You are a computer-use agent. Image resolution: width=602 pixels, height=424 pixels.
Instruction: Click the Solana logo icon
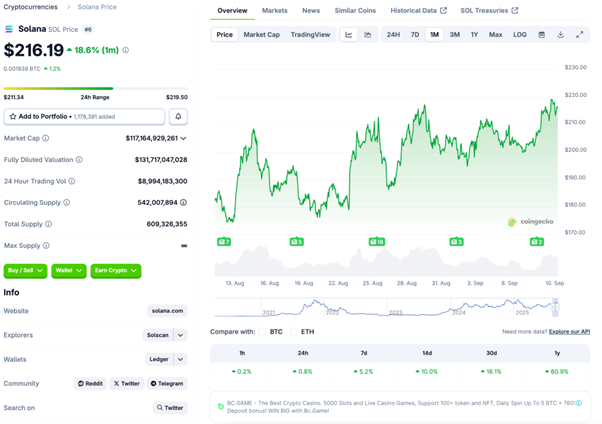[9, 29]
